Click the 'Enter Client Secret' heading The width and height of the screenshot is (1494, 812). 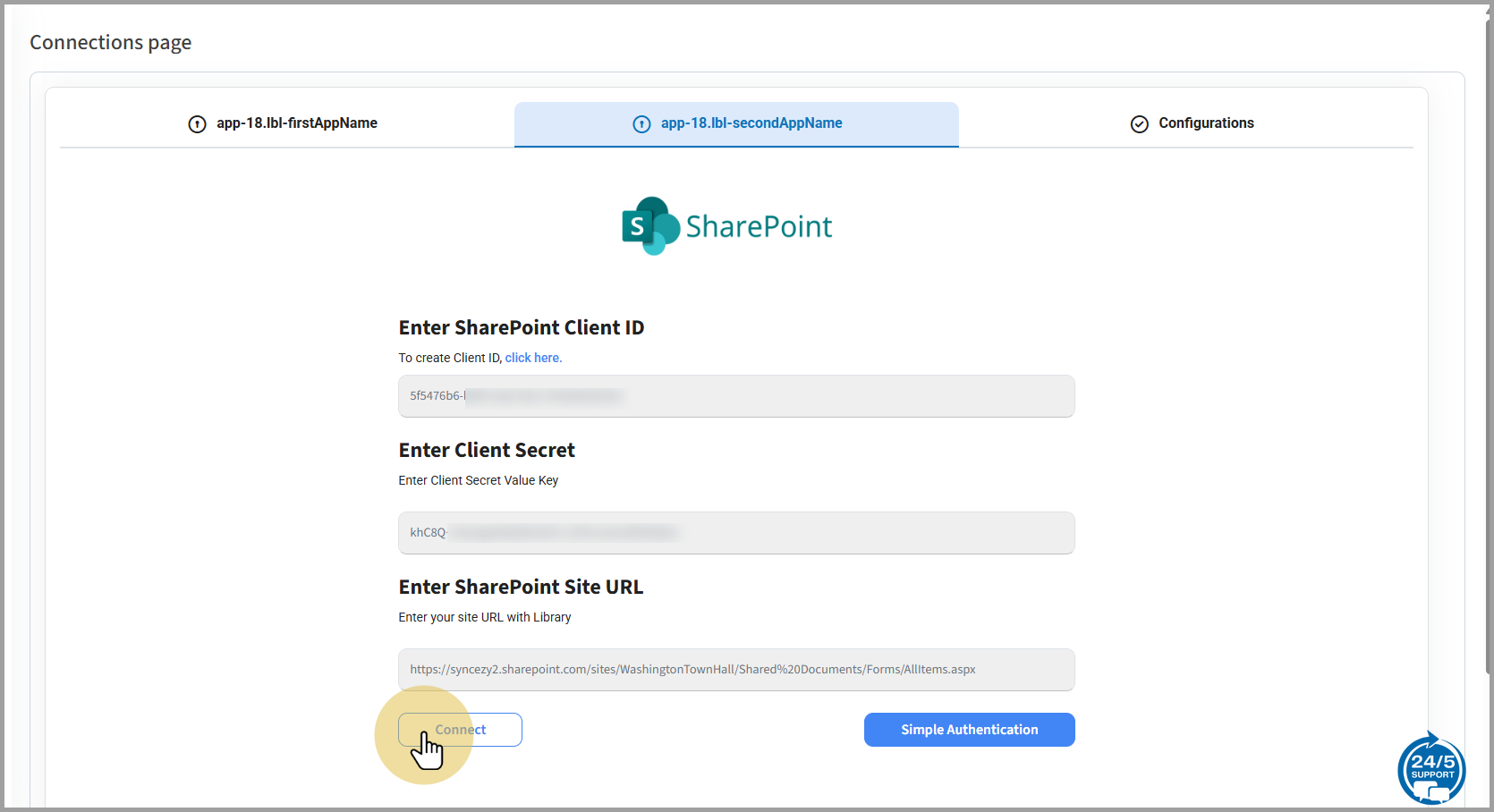[x=487, y=451]
